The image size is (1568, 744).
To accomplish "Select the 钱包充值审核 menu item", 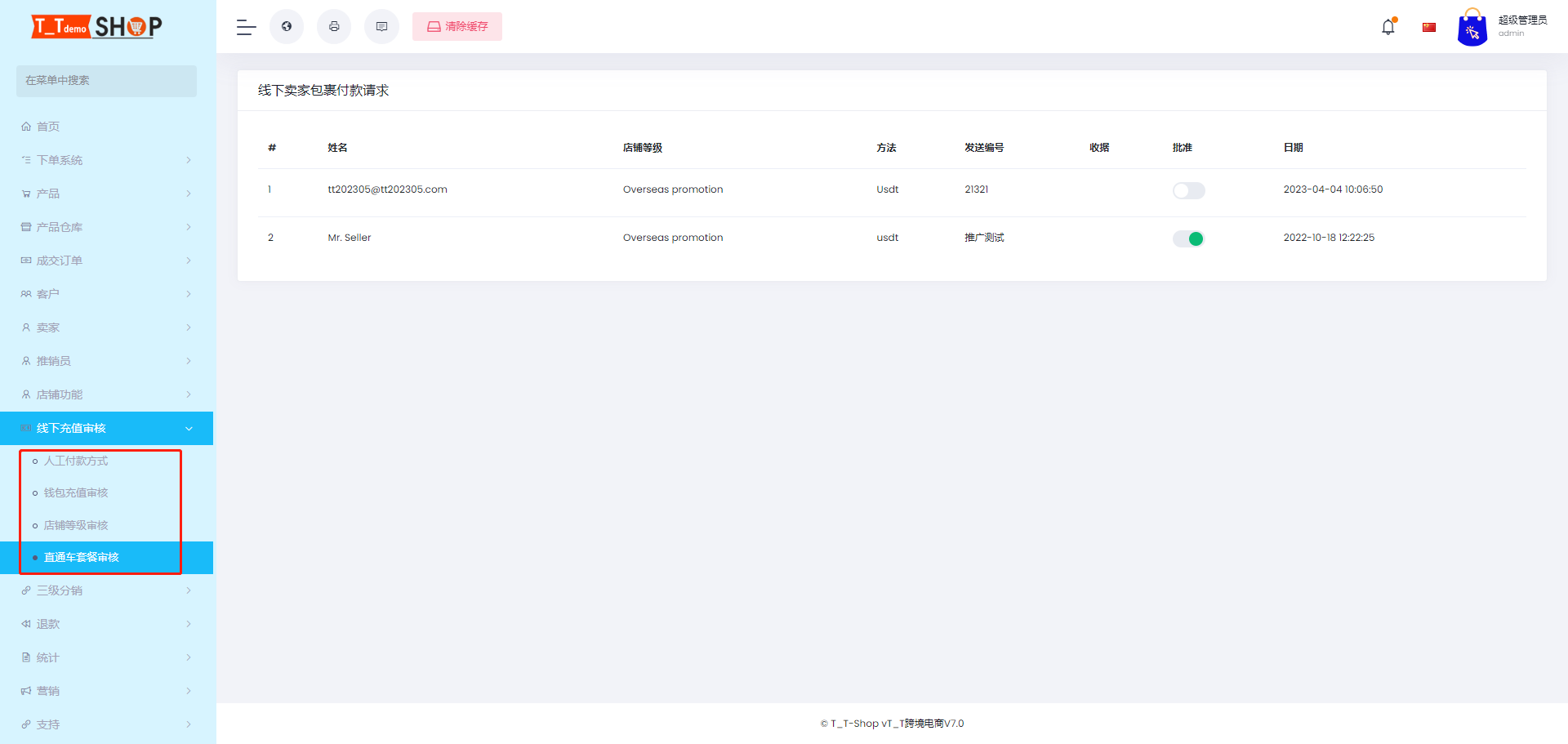I will [76, 492].
